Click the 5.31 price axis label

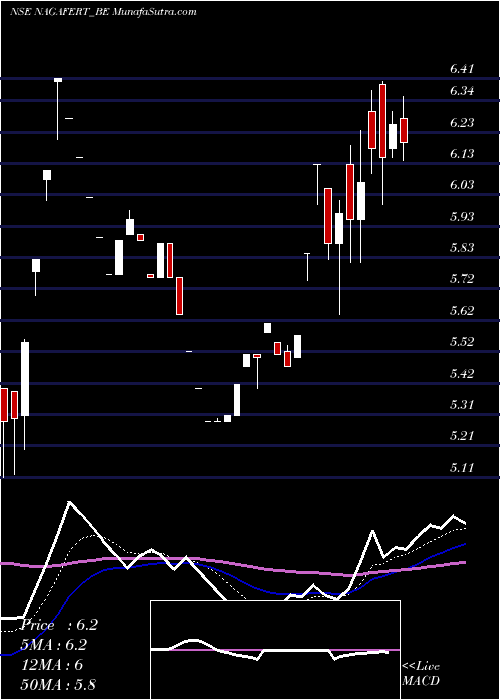(x=462, y=405)
